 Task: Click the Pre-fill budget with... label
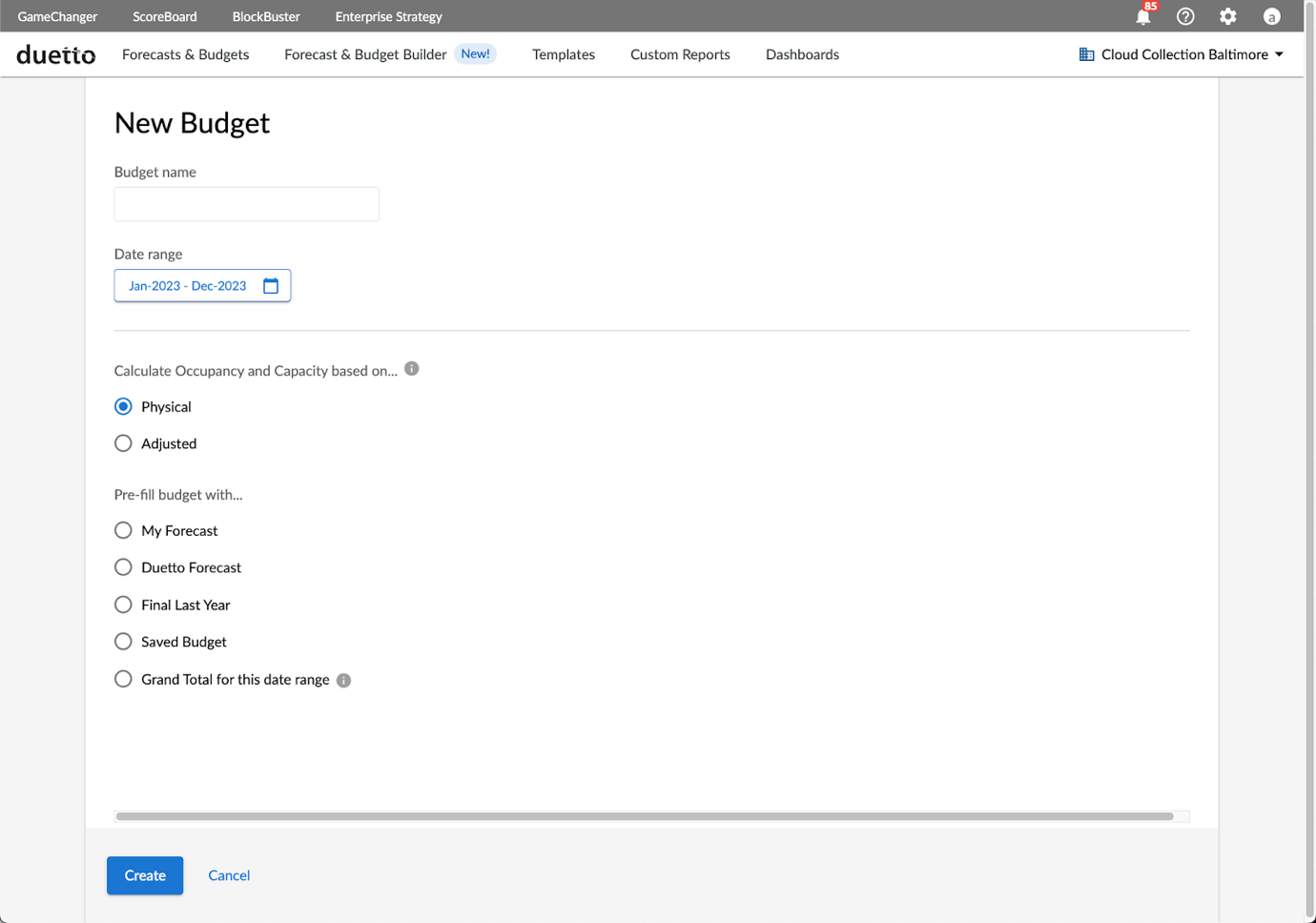(178, 495)
